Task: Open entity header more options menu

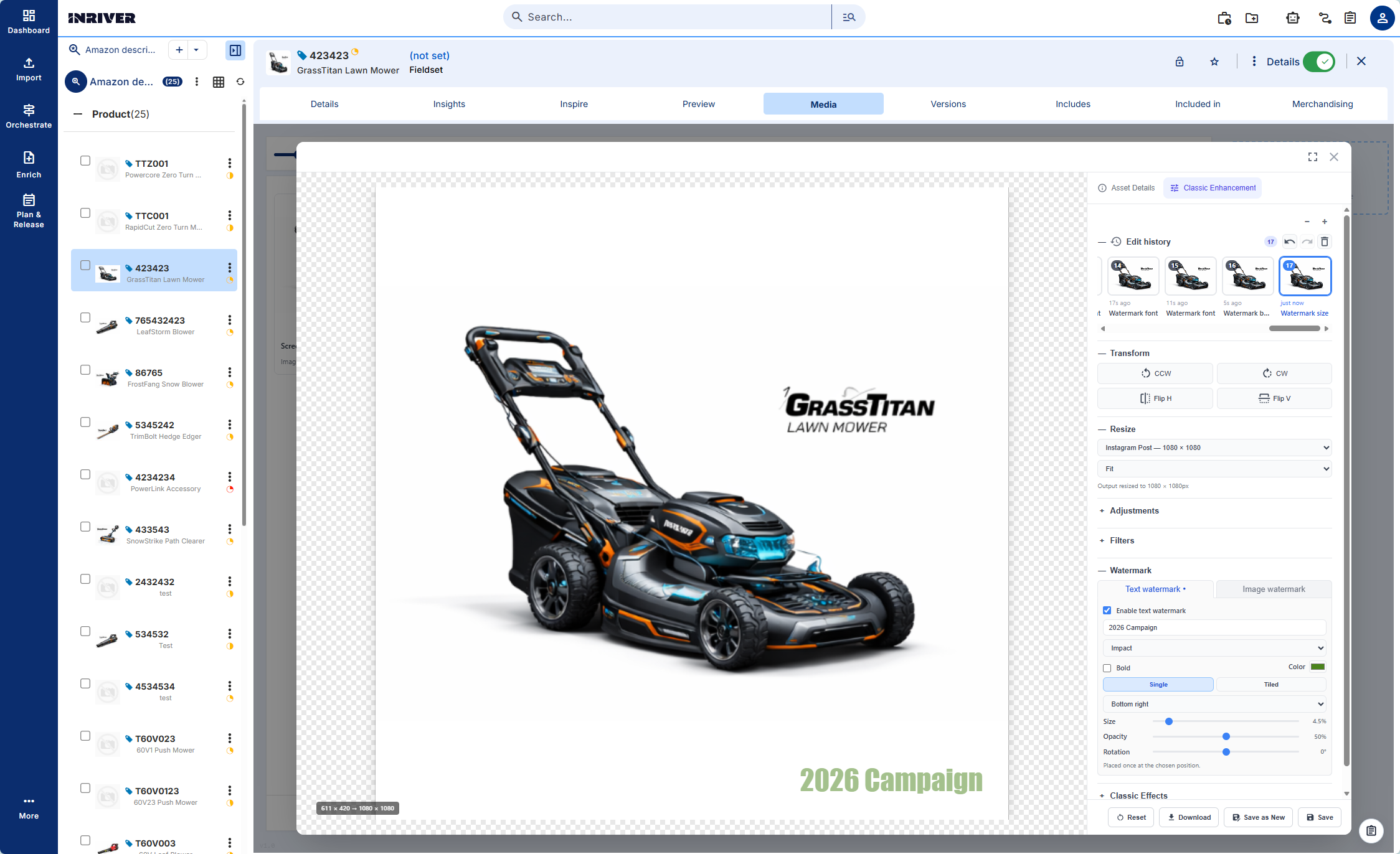Action: [1254, 61]
